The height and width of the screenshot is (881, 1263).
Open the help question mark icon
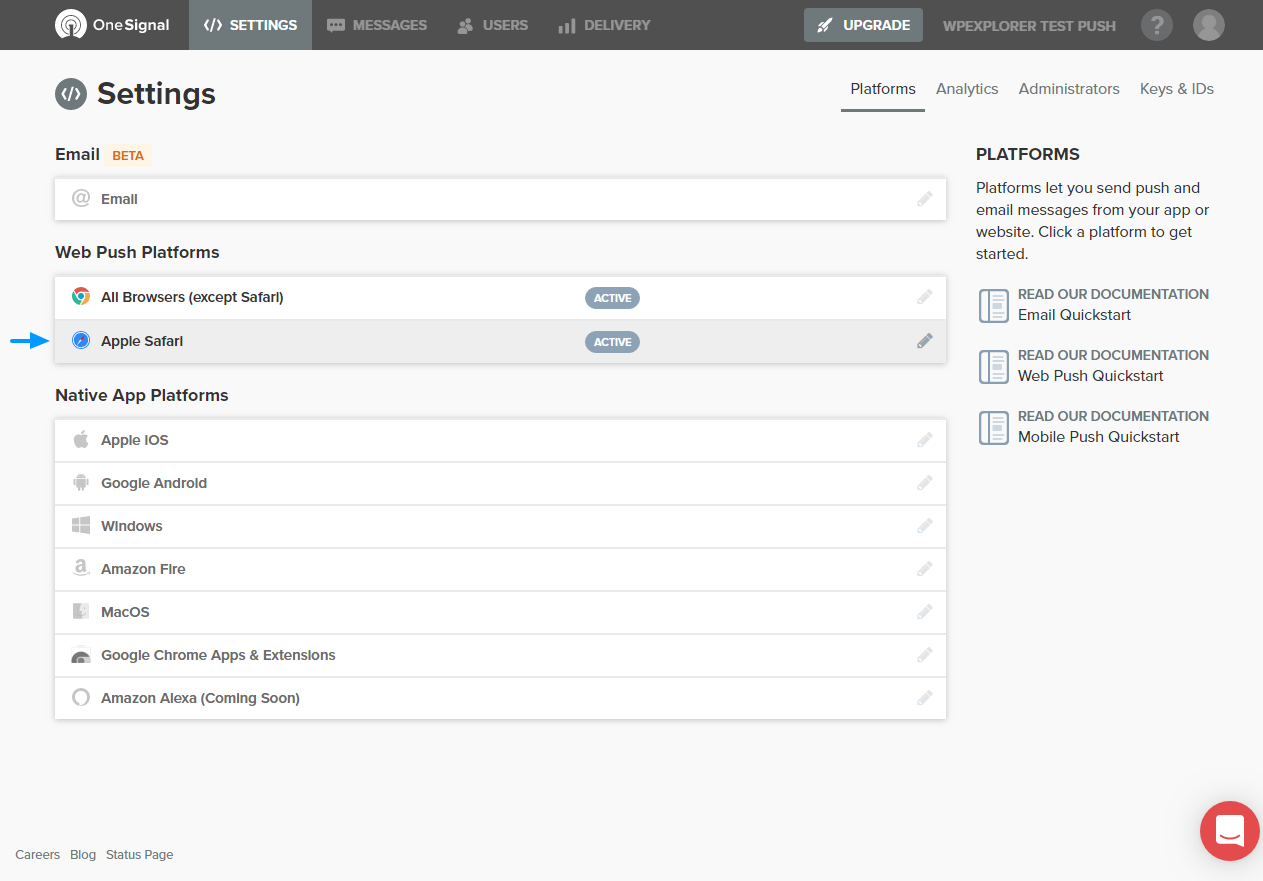(1157, 25)
